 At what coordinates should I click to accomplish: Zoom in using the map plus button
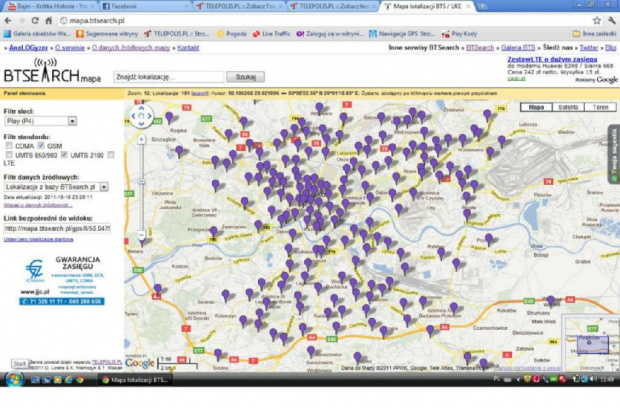[142, 139]
